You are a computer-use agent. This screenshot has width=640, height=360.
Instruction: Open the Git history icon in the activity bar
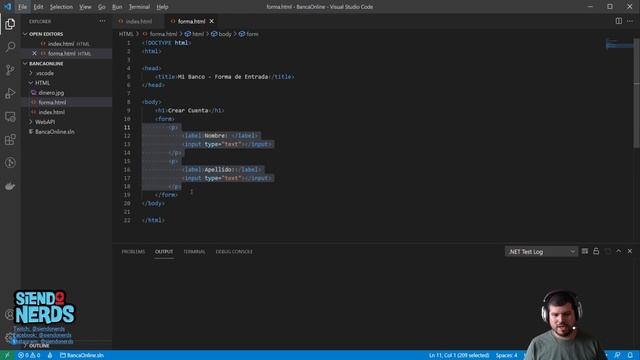pos(10,163)
